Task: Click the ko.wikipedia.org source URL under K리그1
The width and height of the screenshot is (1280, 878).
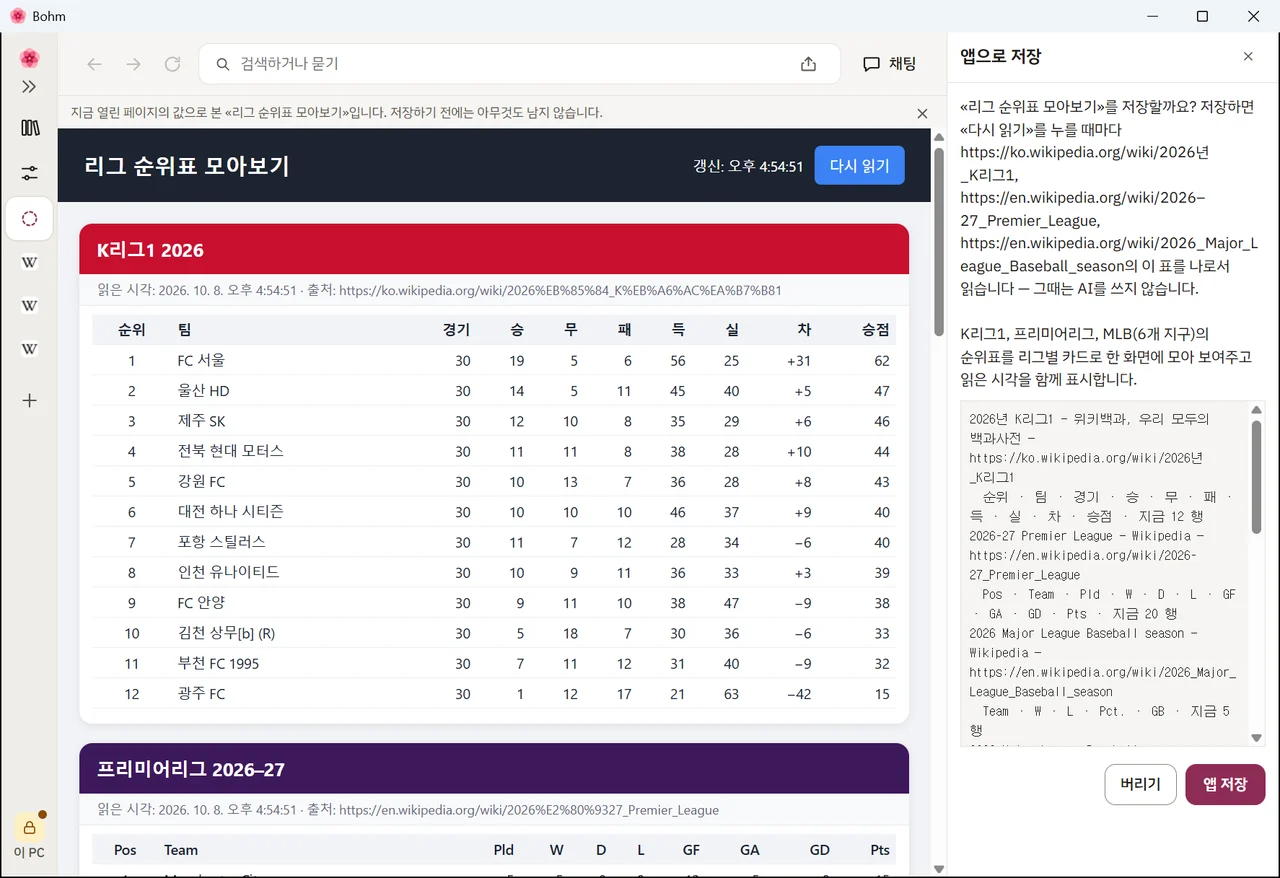Action: pyautogui.click(x=560, y=291)
